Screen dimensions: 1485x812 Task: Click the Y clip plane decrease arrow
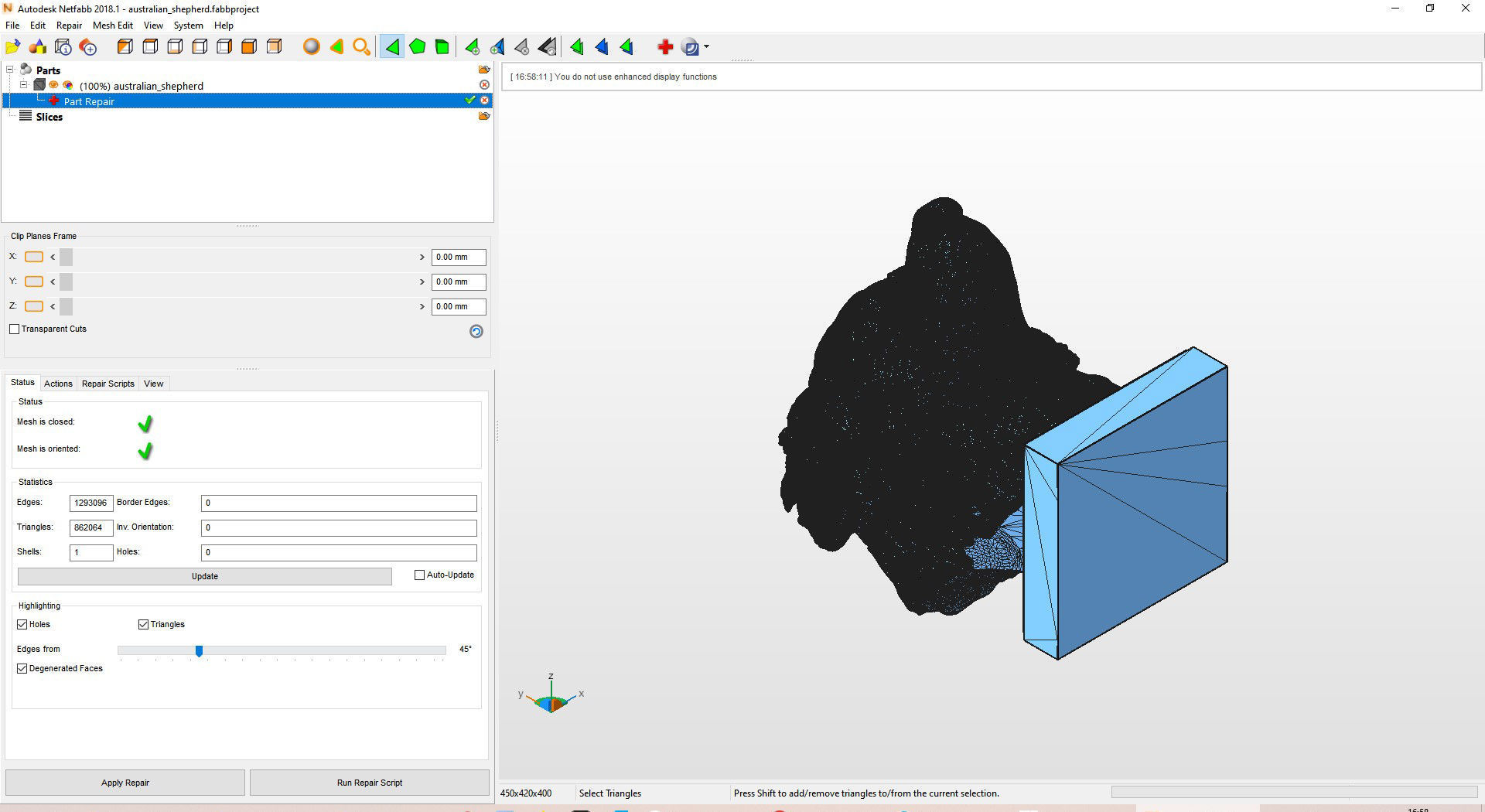[x=53, y=281]
